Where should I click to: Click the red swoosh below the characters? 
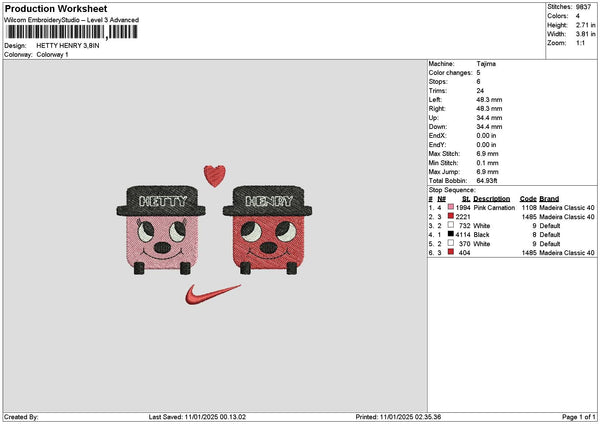coord(212,294)
